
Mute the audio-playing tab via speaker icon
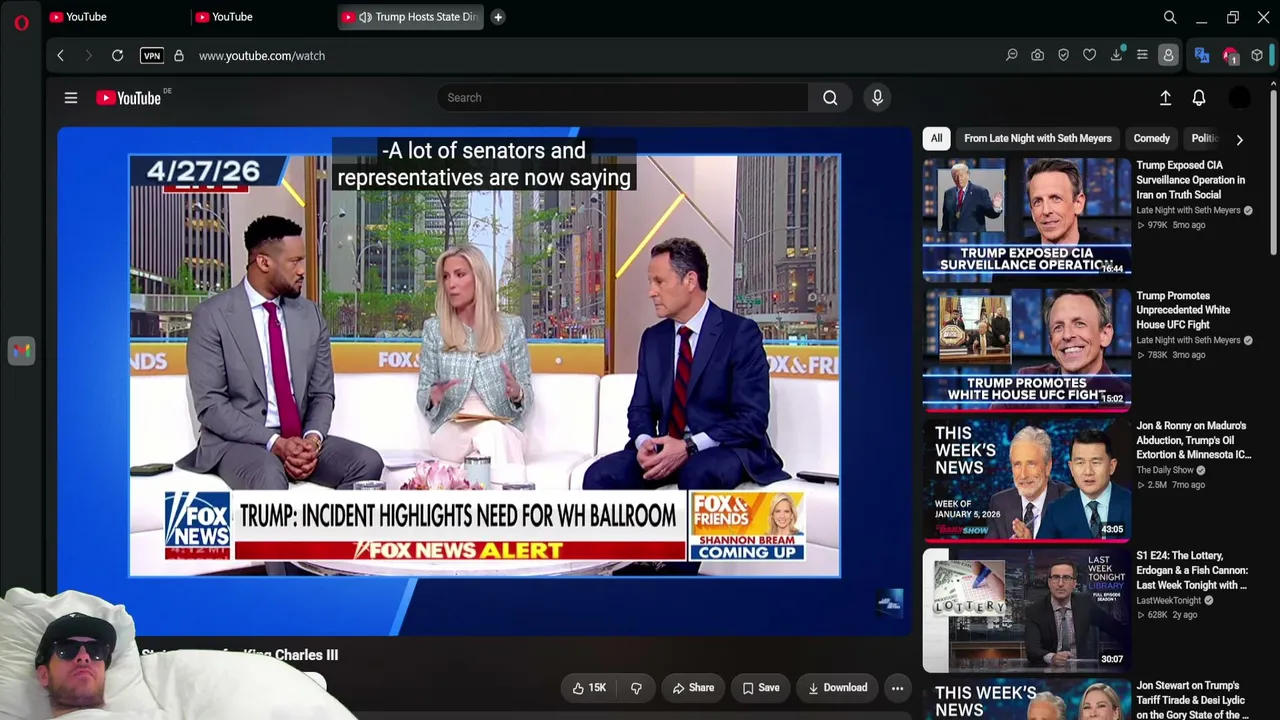coord(366,17)
